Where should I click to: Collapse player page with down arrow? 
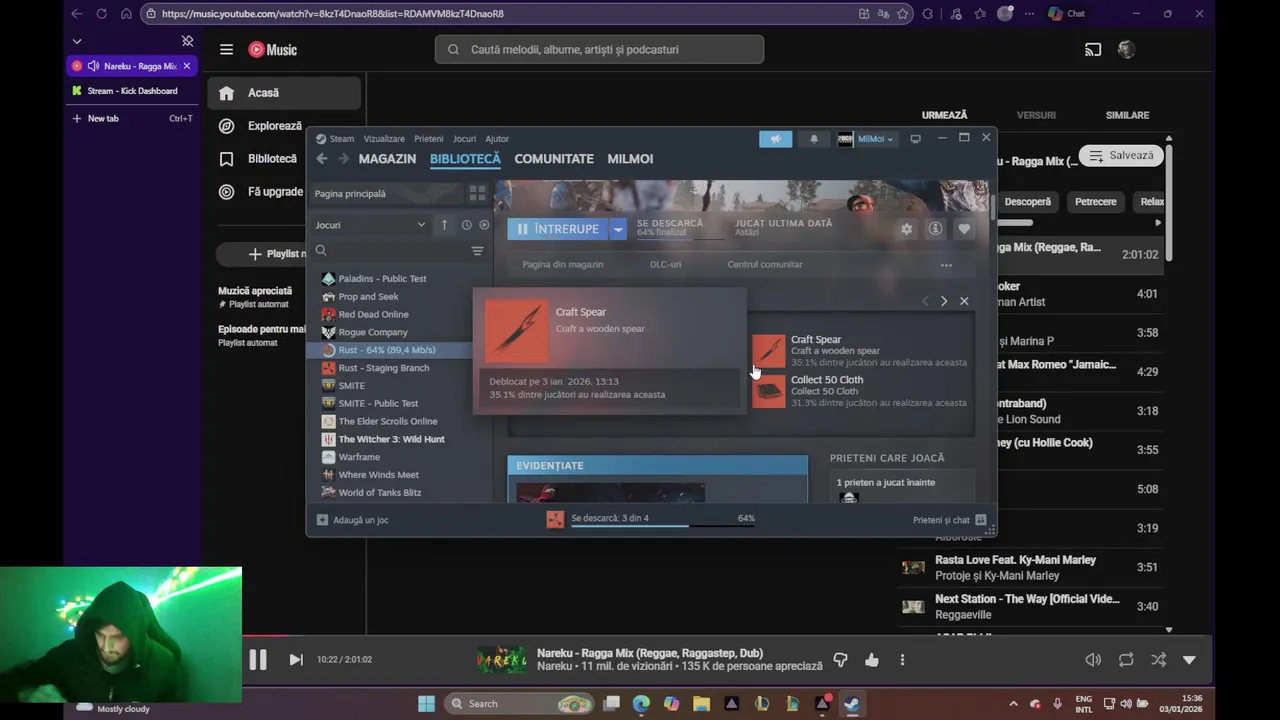(1189, 660)
